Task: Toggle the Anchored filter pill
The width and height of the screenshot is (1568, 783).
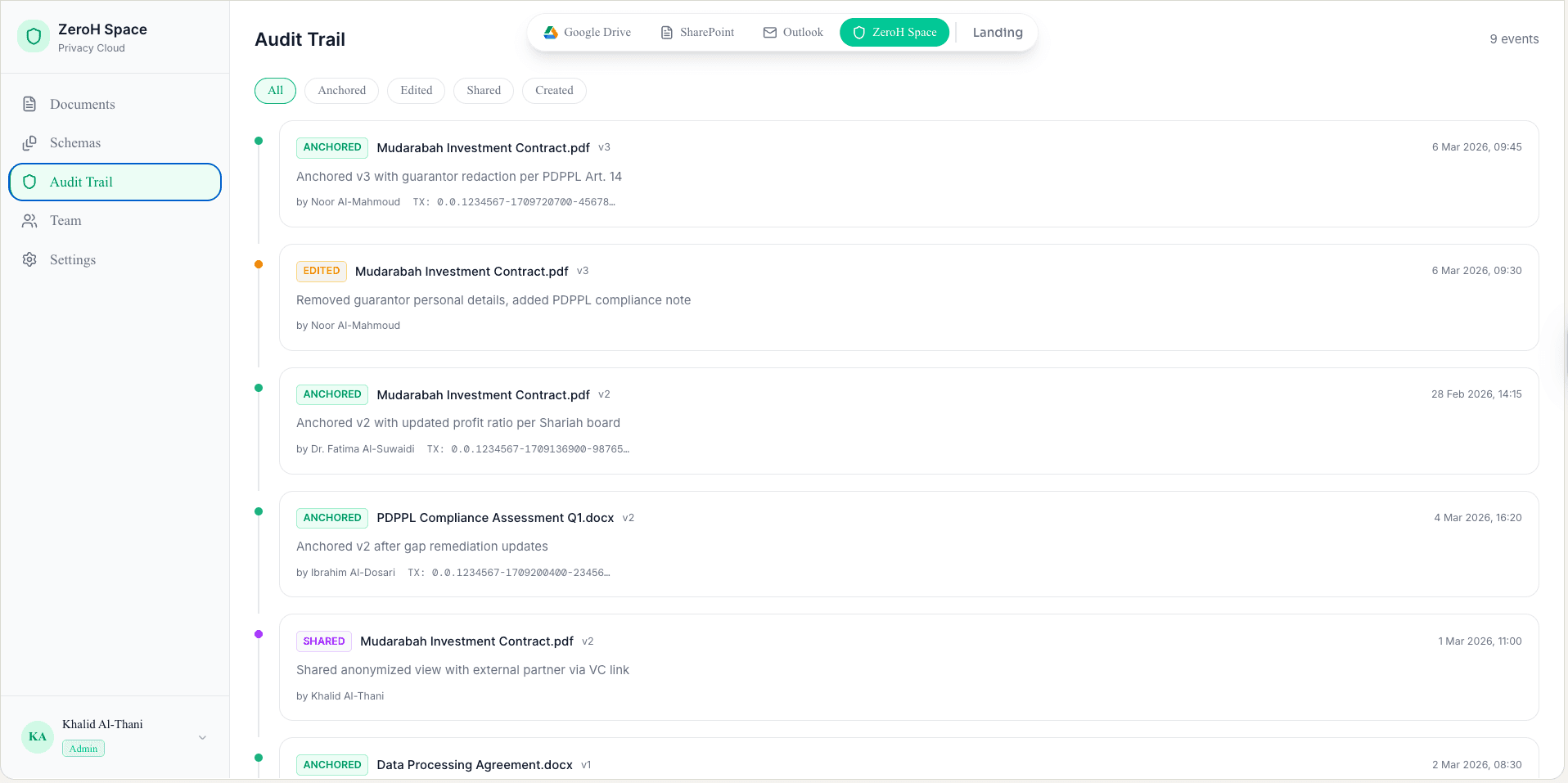Action: (x=341, y=90)
